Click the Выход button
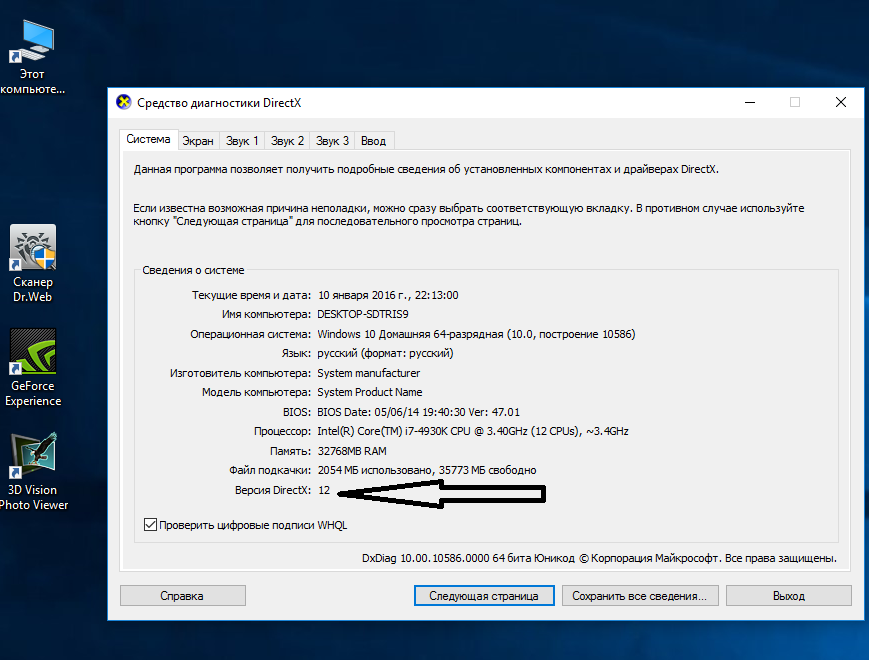This screenshot has height=660, width=869. [789, 596]
